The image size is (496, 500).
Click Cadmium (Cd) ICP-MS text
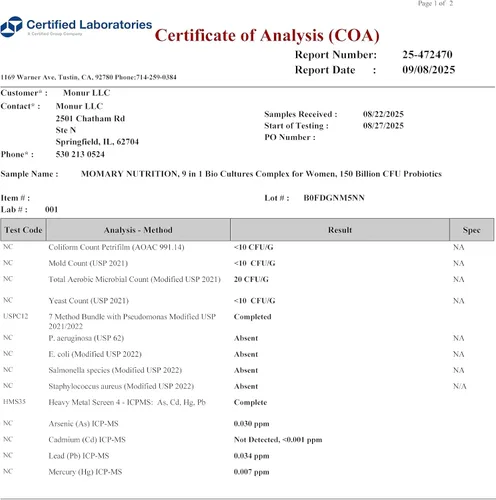87,440
